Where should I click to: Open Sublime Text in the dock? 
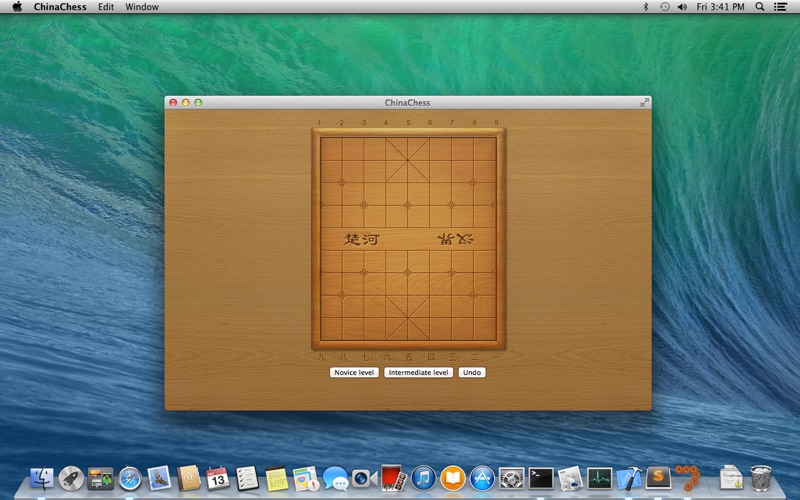[x=658, y=478]
